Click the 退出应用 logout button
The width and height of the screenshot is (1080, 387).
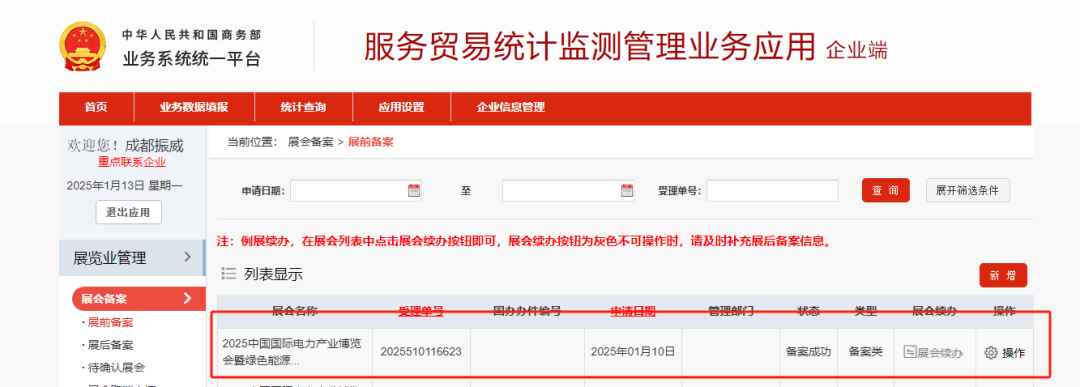(128, 213)
